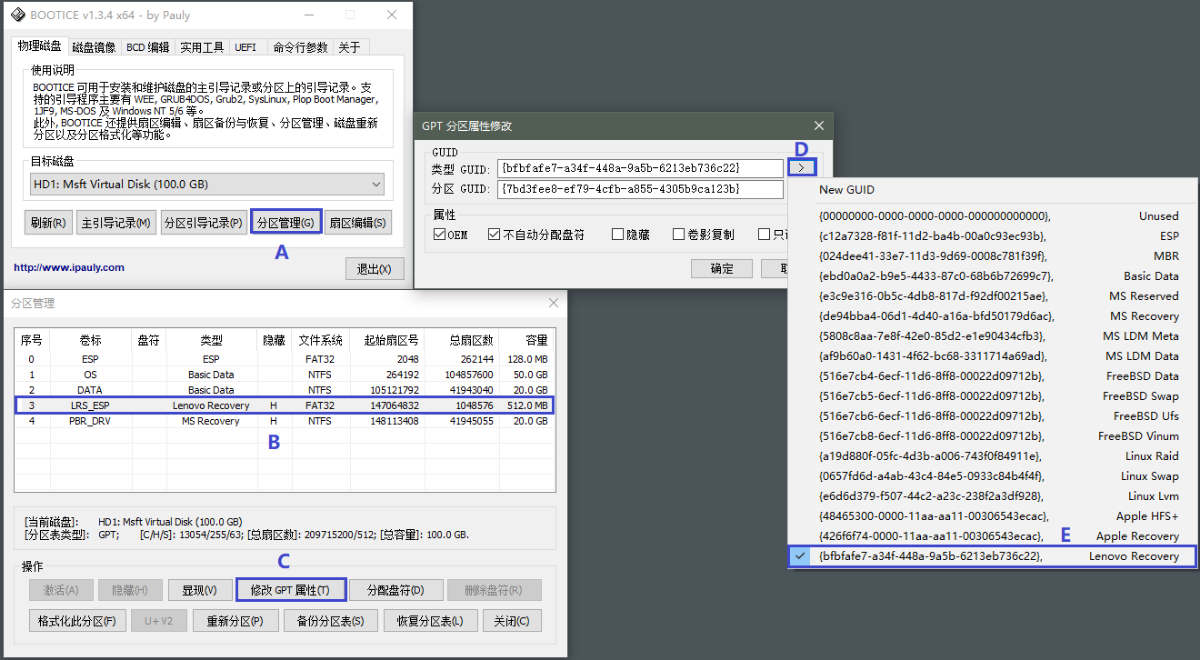
Task: Select the LRS_ESP partition row
Action: click(285, 405)
